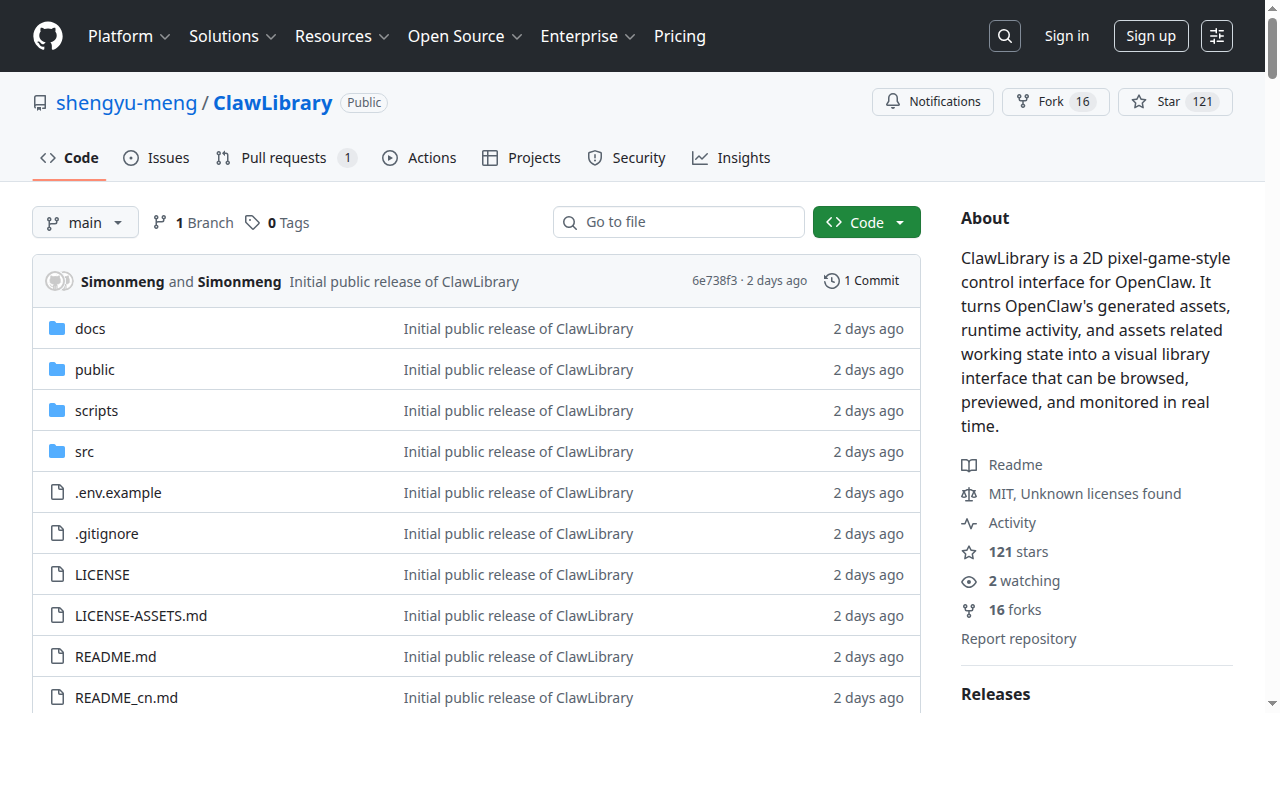The image size is (1280, 800).
Task: Click the search magnifier icon in header
Action: [1005, 36]
